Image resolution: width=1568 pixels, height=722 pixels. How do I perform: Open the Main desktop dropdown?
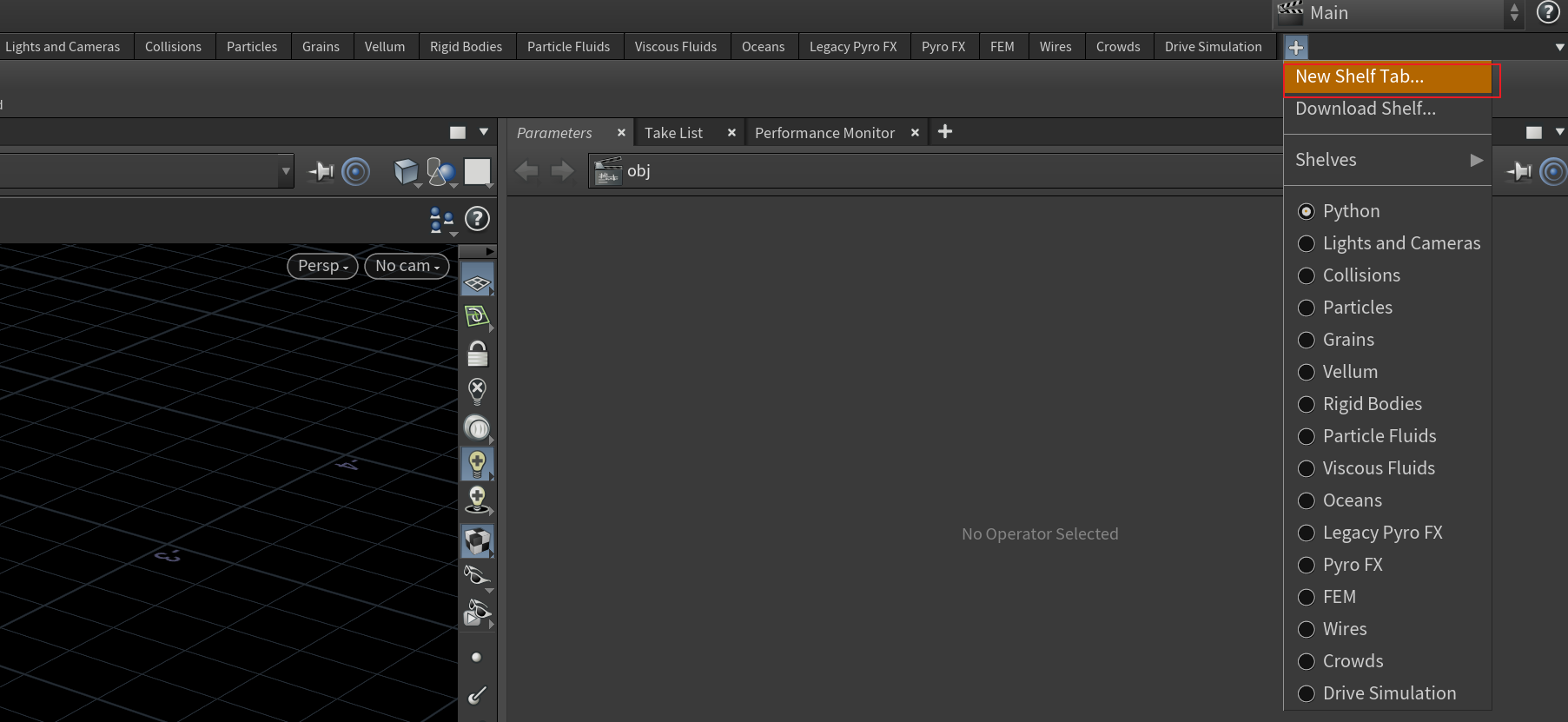click(1398, 13)
